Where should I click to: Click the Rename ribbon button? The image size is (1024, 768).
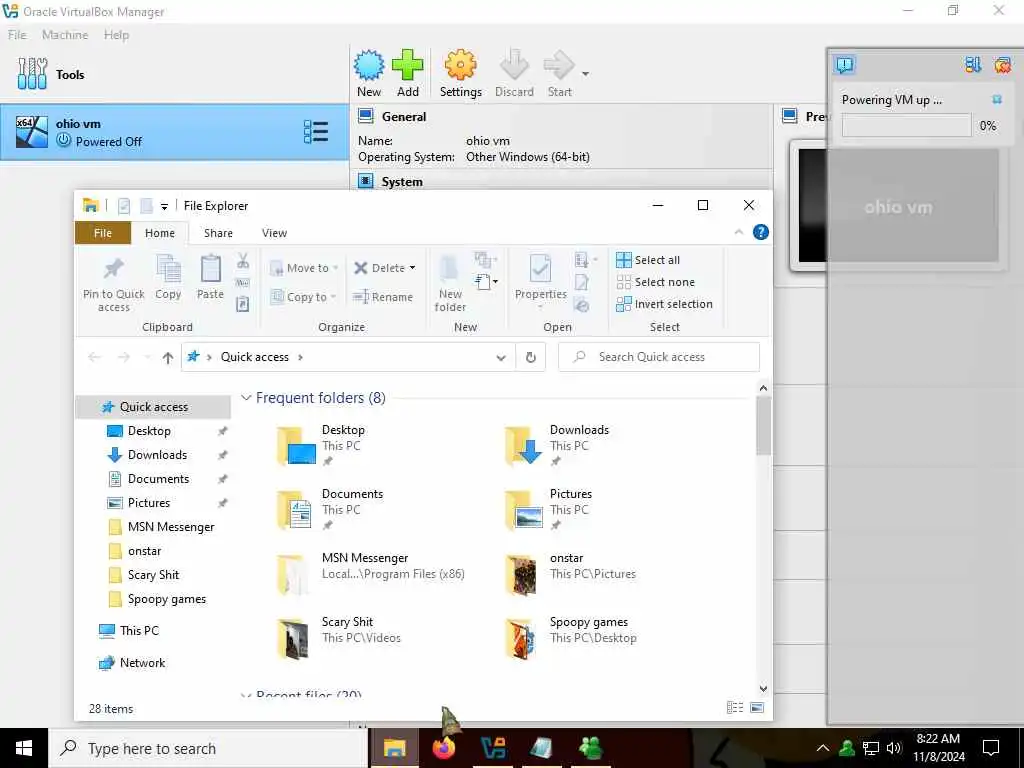[383, 296]
